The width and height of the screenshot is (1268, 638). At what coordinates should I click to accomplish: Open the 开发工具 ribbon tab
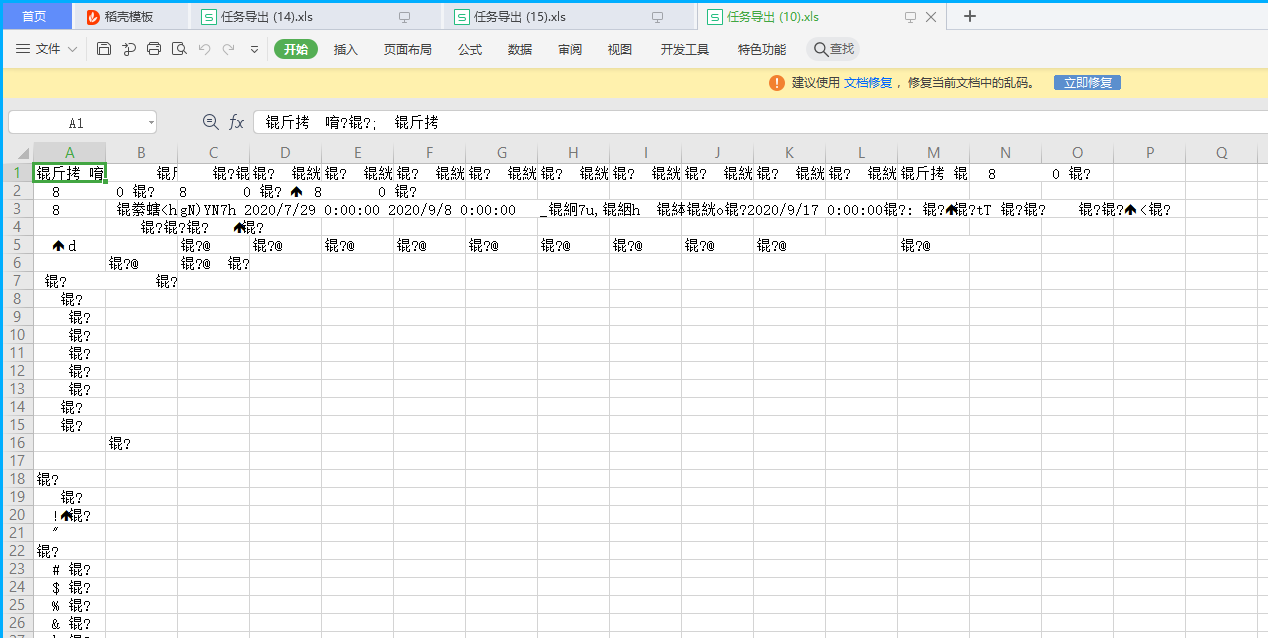(683, 48)
